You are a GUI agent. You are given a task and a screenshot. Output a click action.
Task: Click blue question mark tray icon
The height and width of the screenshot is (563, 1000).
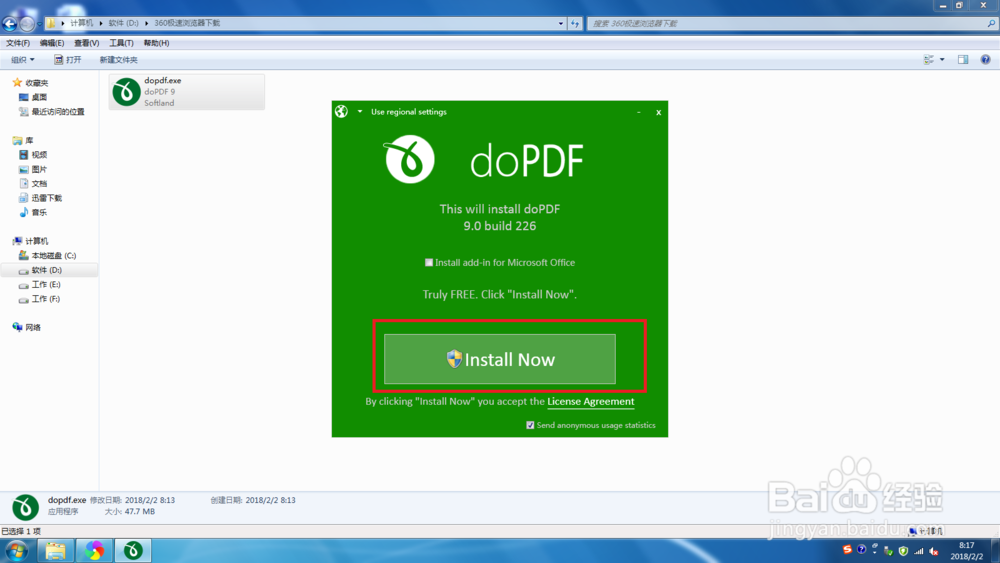(x=861, y=550)
